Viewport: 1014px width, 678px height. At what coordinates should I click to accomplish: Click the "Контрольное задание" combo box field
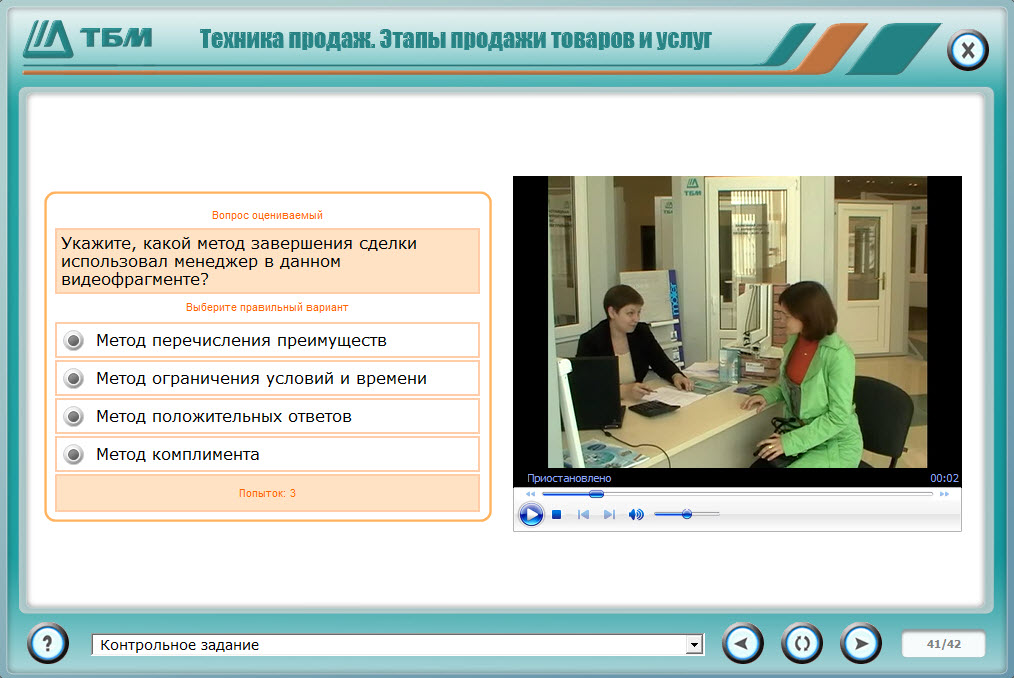click(x=397, y=644)
